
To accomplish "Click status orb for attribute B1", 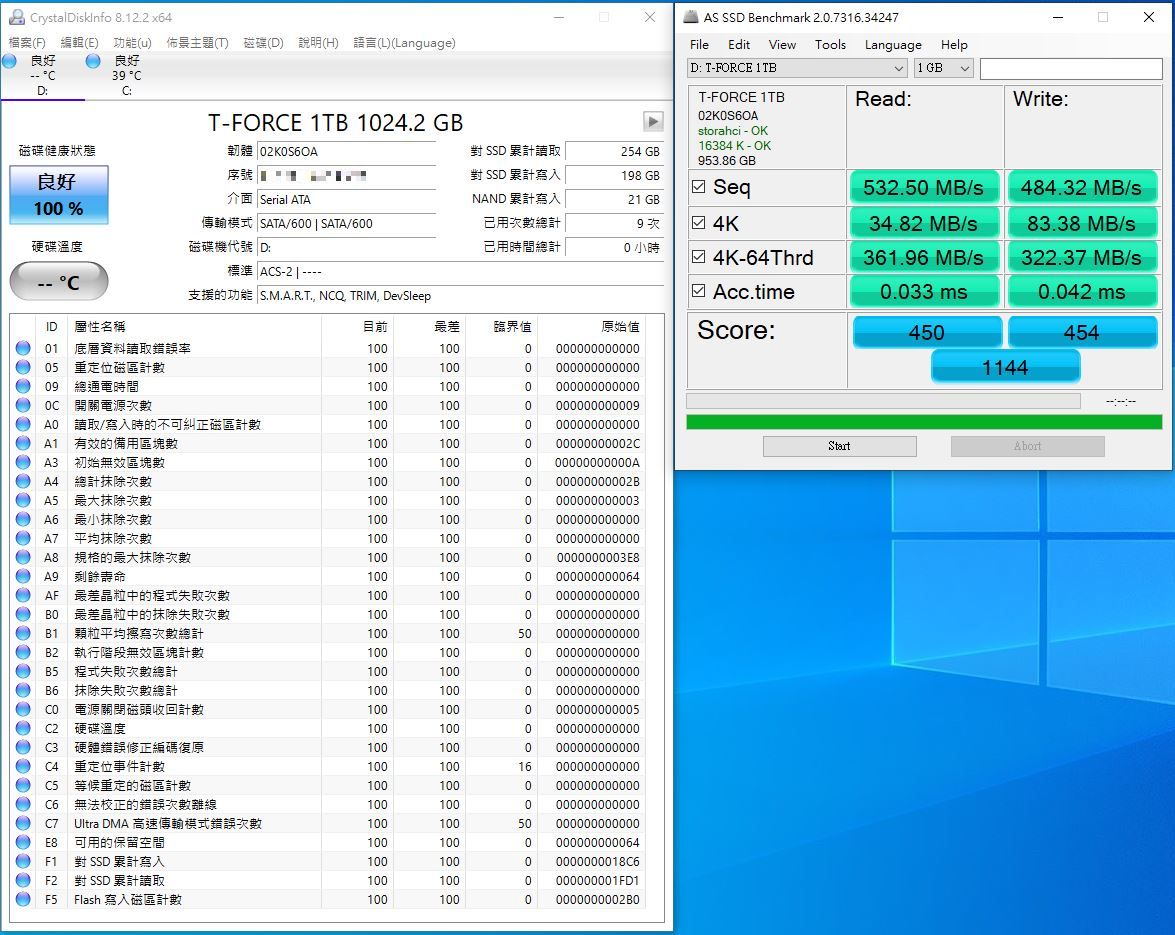I will [x=23, y=633].
